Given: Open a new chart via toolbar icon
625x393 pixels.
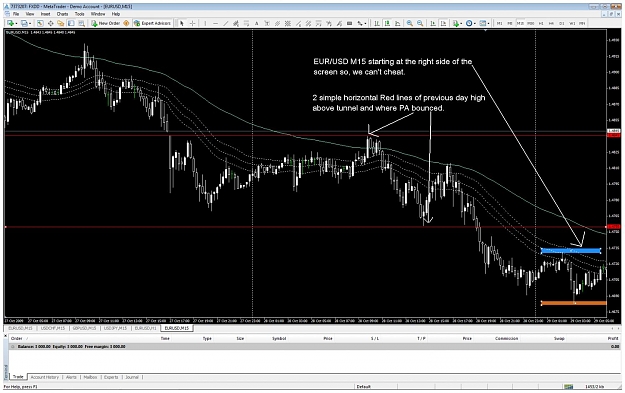Looking at the screenshot, I should pos(10,23).
